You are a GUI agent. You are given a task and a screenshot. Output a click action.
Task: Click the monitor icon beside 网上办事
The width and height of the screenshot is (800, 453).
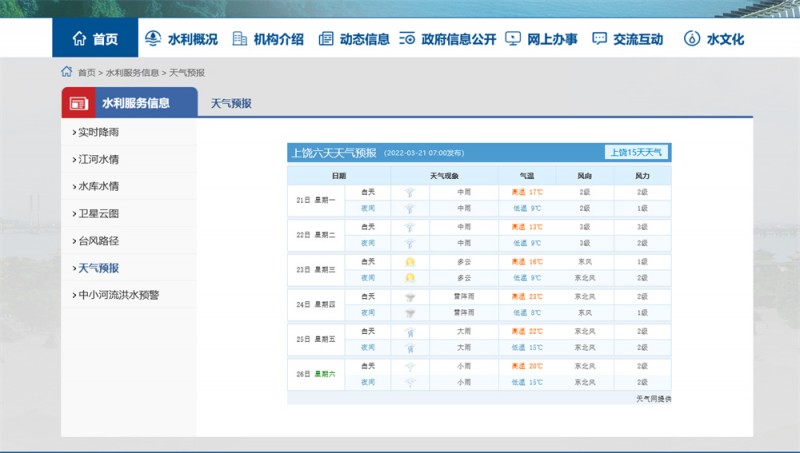pos(513,38)
